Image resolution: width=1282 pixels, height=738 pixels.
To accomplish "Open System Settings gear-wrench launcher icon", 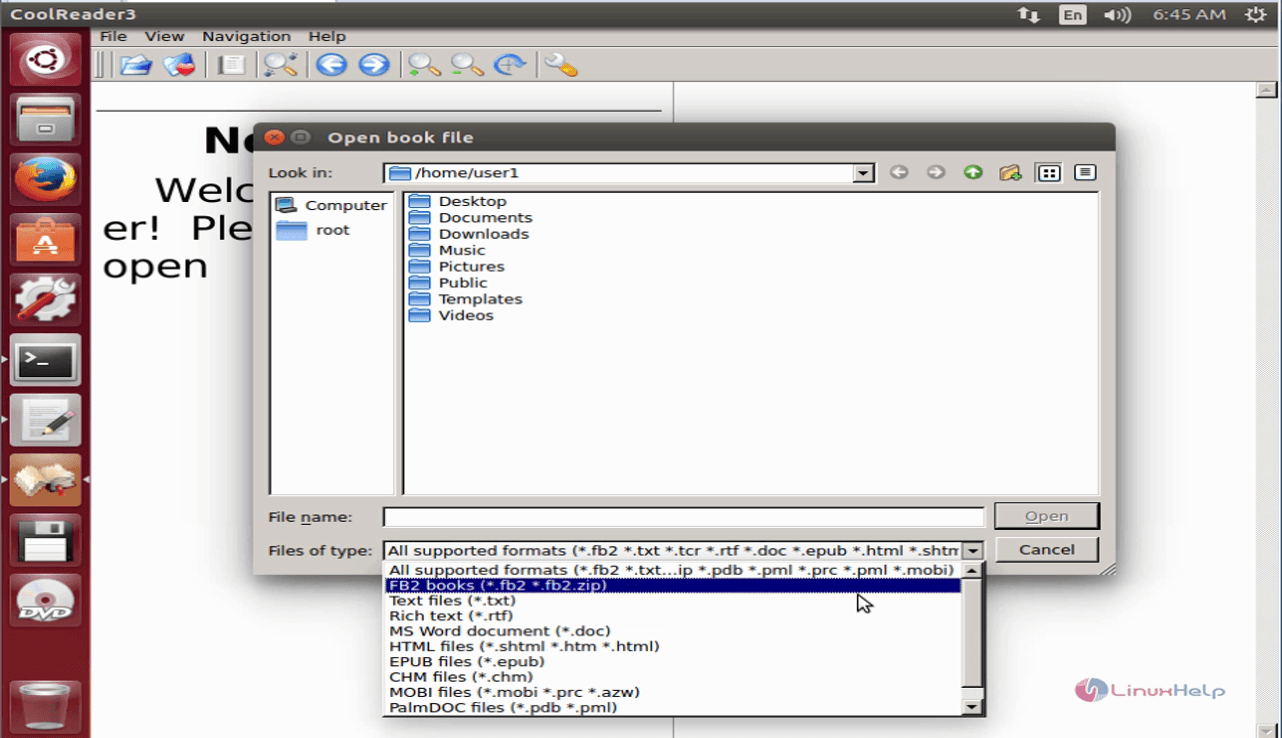I will pos(45,301).
